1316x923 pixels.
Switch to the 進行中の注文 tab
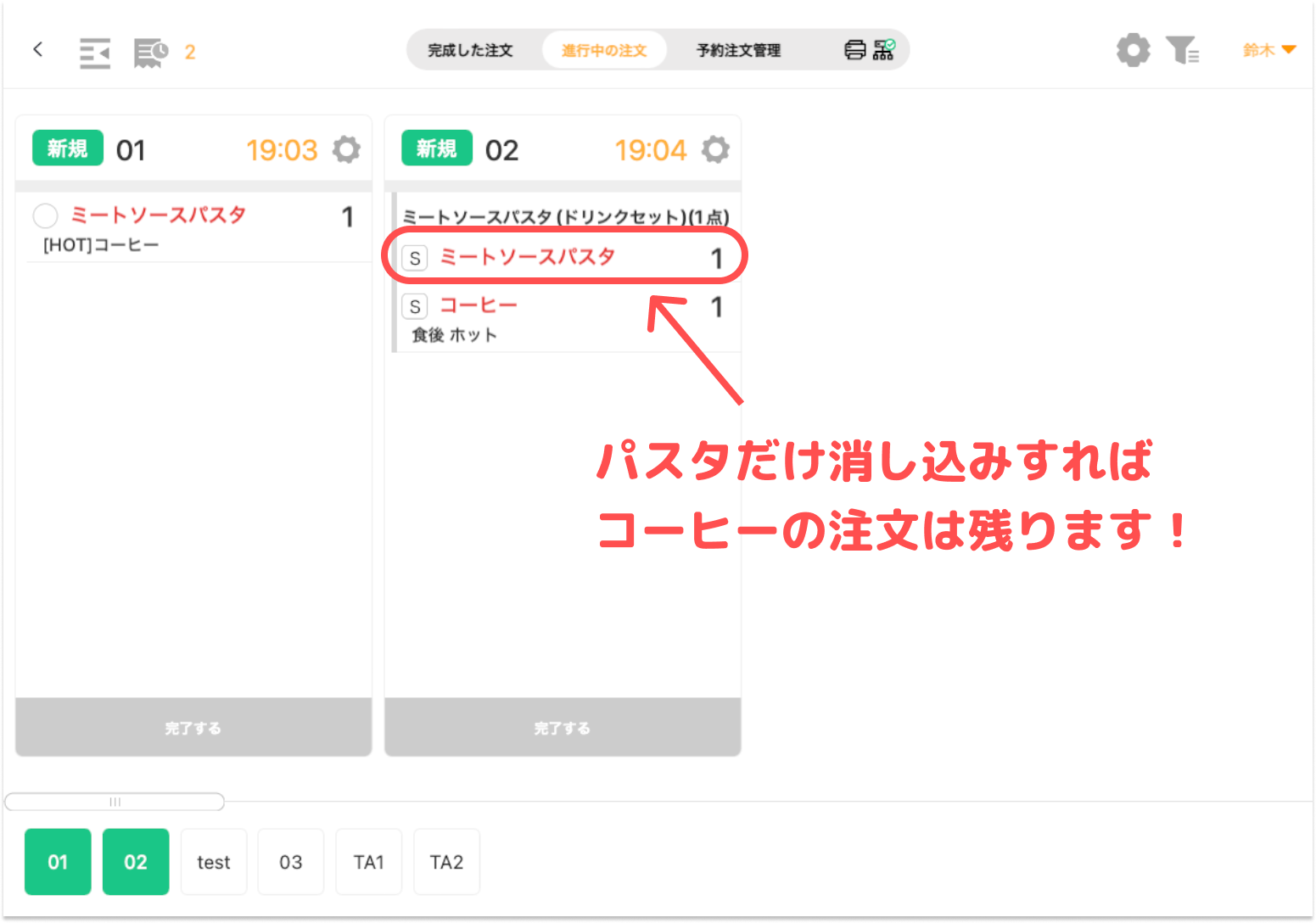pos(604,50)
